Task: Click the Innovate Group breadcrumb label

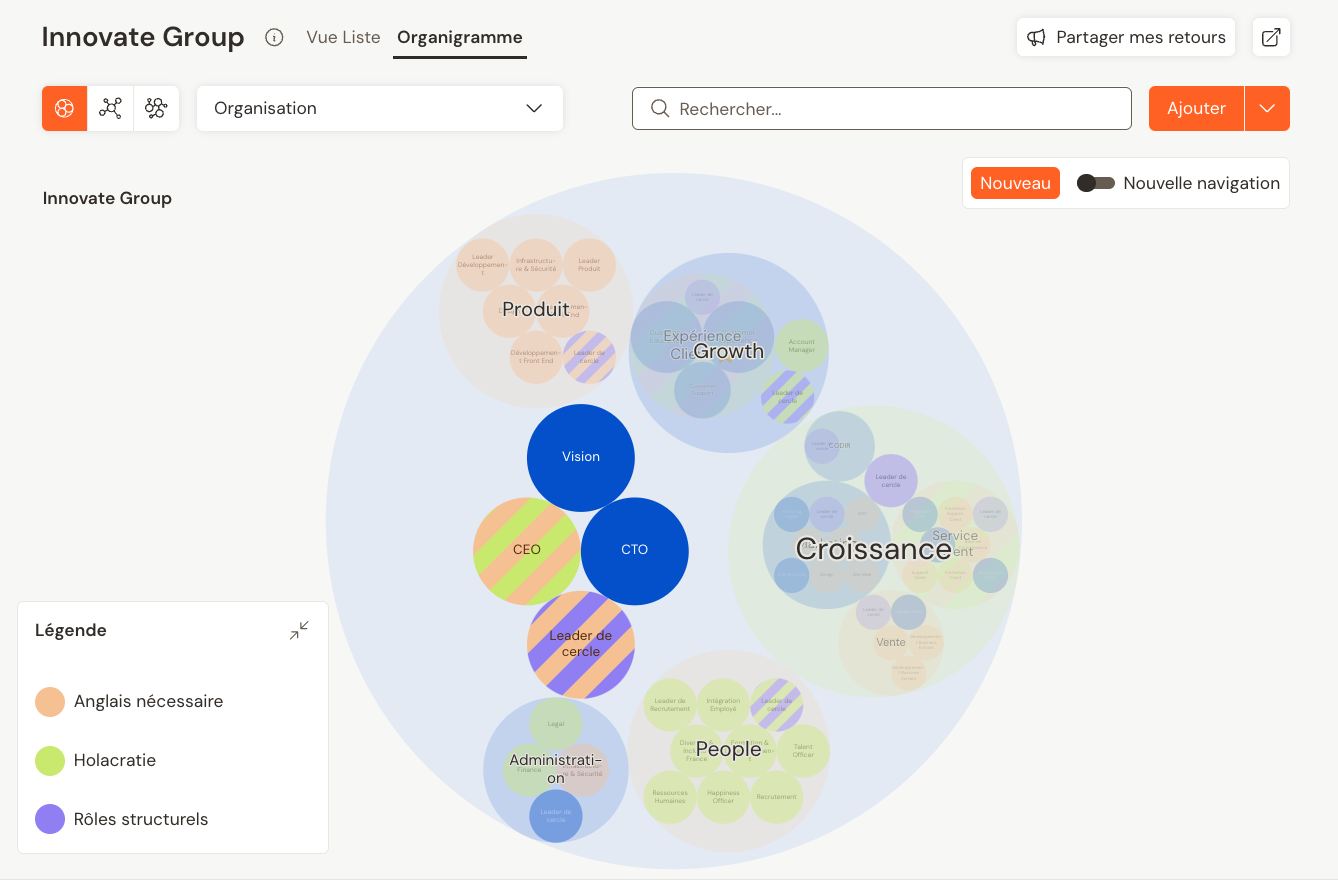Action: coord(107,198)
